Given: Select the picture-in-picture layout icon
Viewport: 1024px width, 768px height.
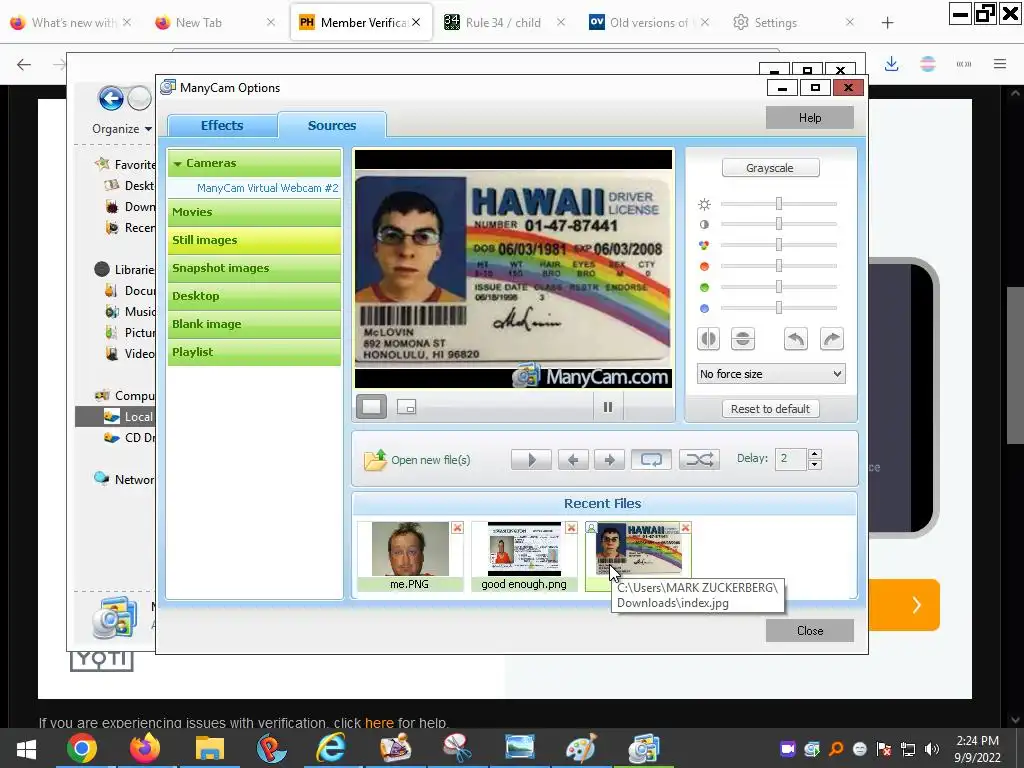Looking at the screenshot, I should click(406, 407).
